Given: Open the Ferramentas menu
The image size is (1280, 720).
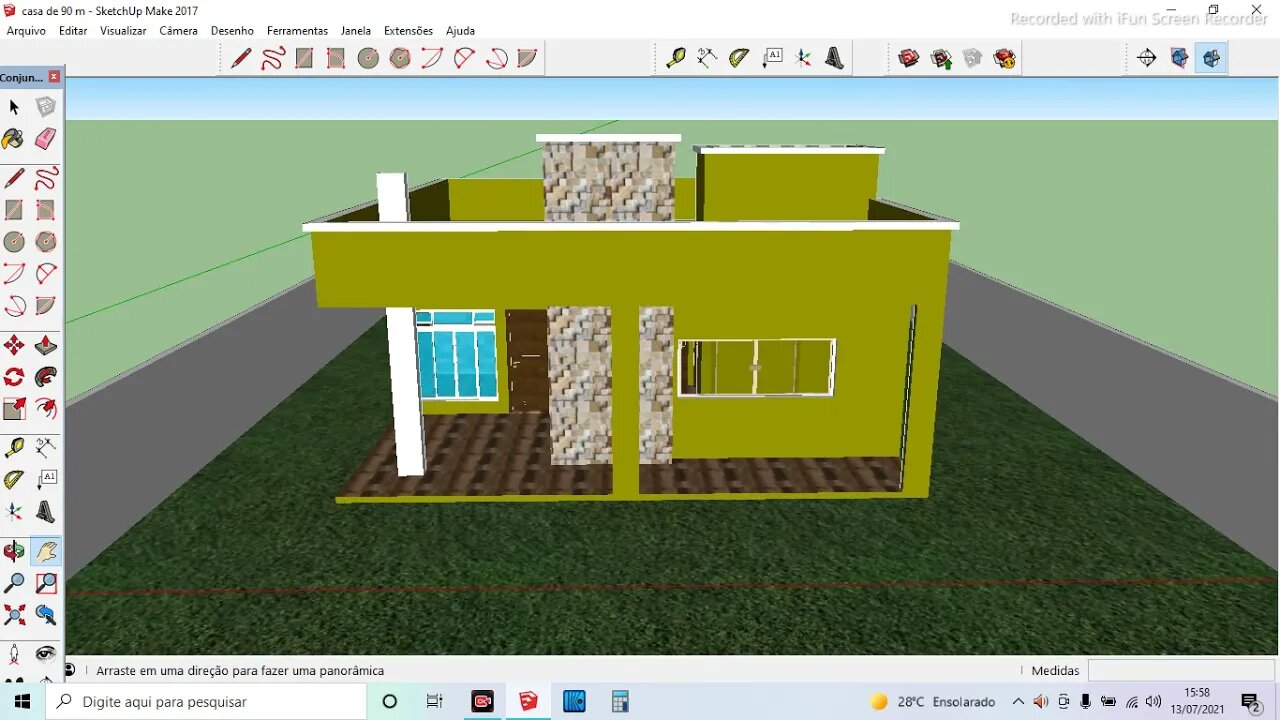Looking at the screenshot, I should coord(297,31).
